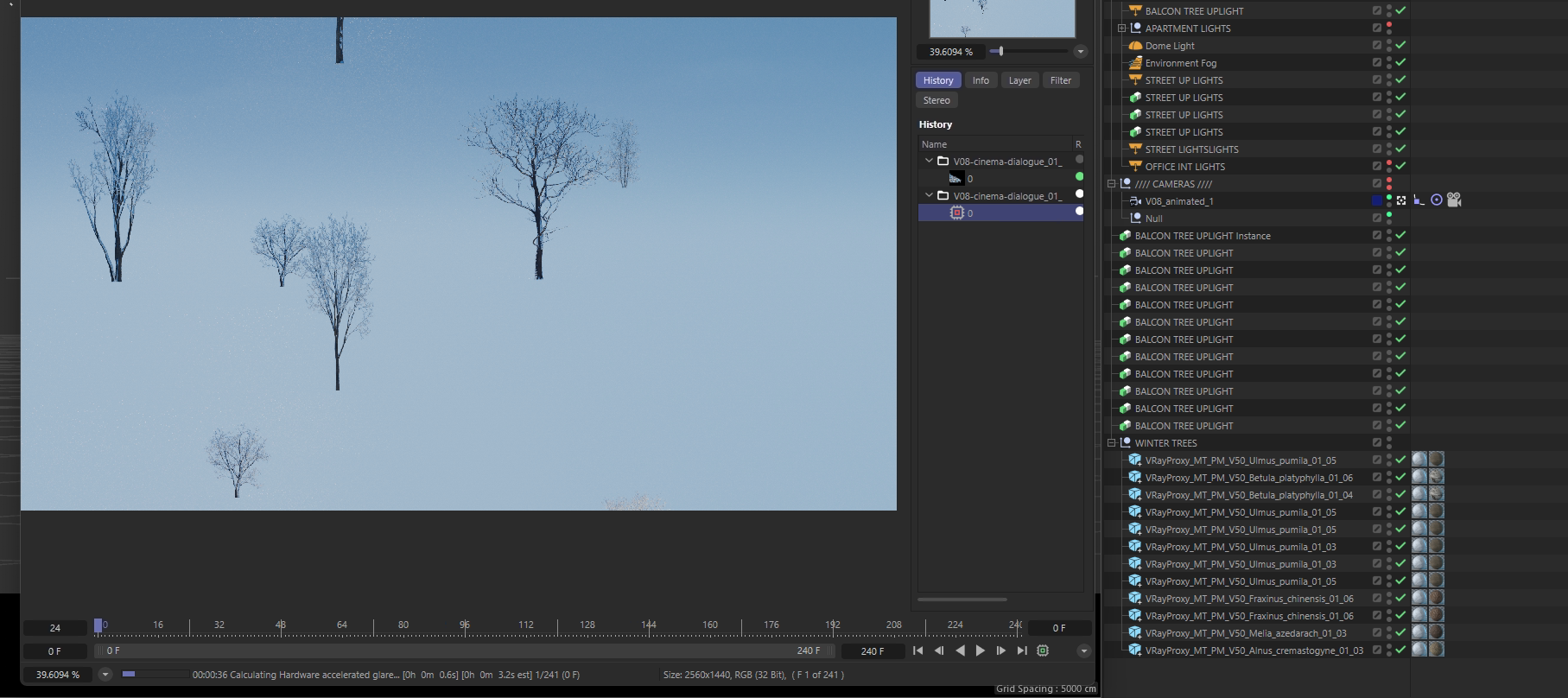Jump to the first frame
This screenshot has height=698, width=1568.
tap(917, 650)
